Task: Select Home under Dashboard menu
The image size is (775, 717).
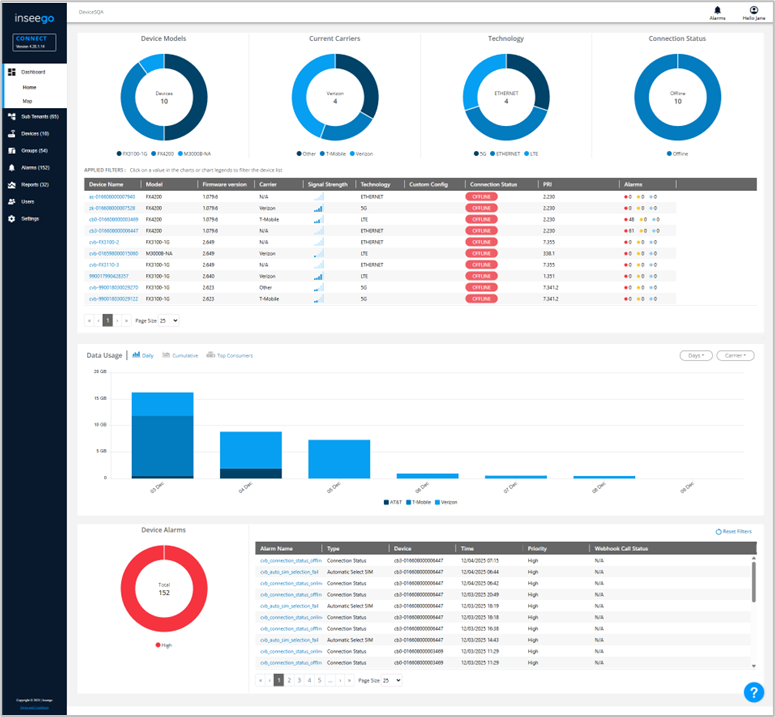Action: tap(30, 87)
